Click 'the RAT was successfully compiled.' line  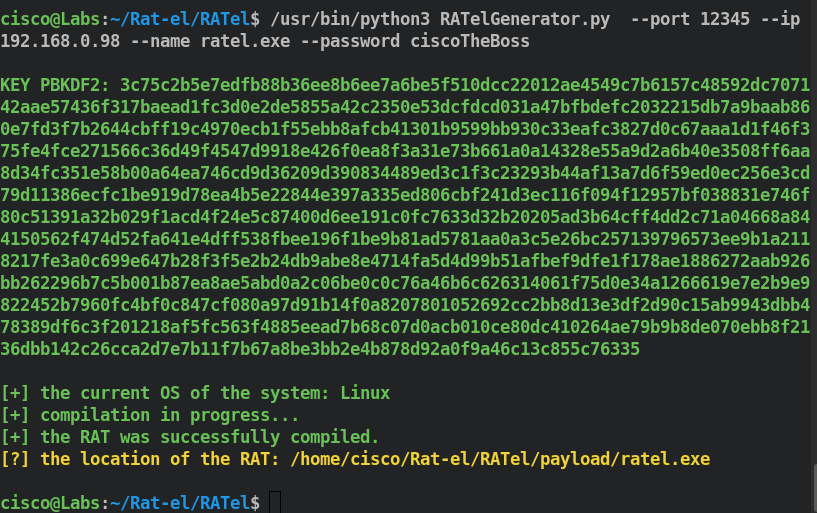tap(190, 437)
